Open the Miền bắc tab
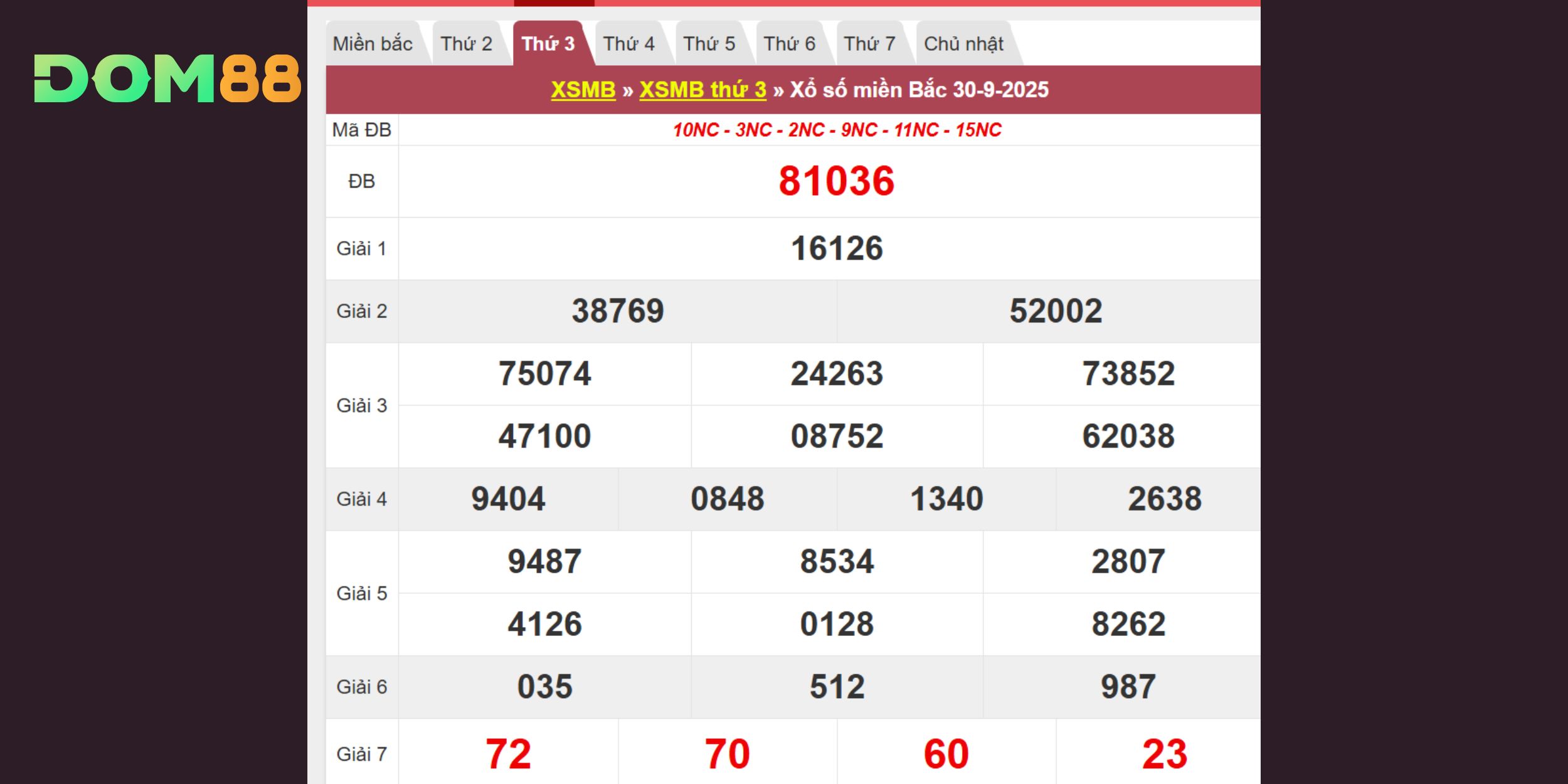The image size is (1568, 784). coord(373,44)
